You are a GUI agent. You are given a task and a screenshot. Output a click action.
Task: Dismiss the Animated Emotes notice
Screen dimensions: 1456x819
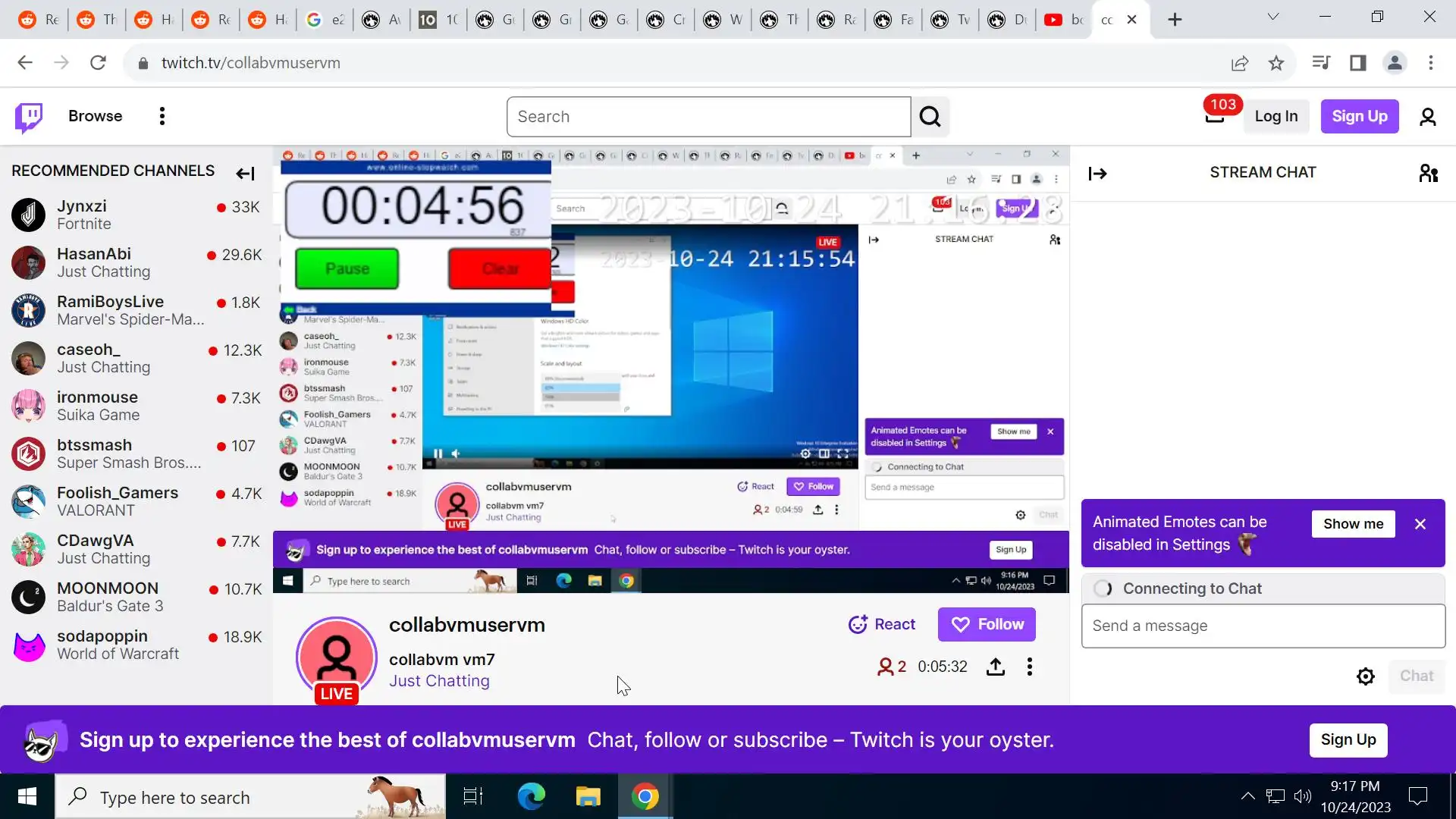point(1420,524)
